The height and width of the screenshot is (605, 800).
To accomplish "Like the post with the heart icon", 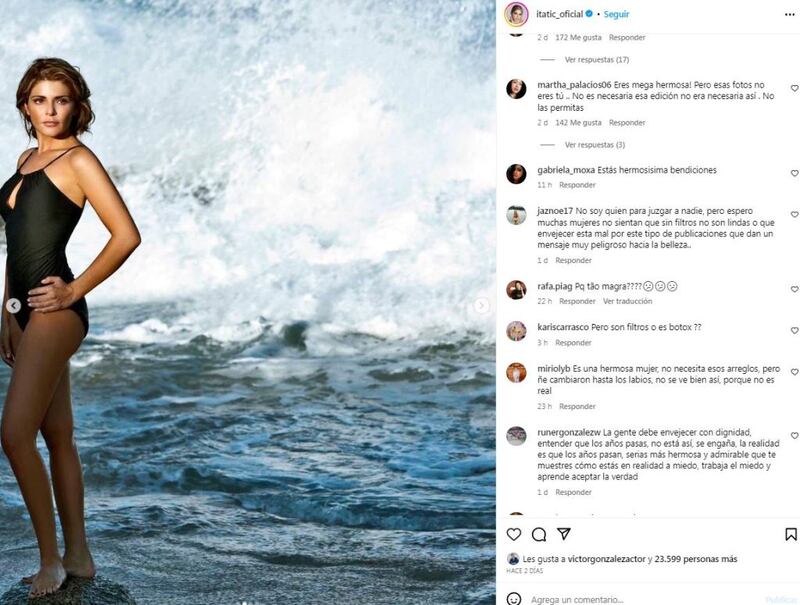I will [514, 534].
